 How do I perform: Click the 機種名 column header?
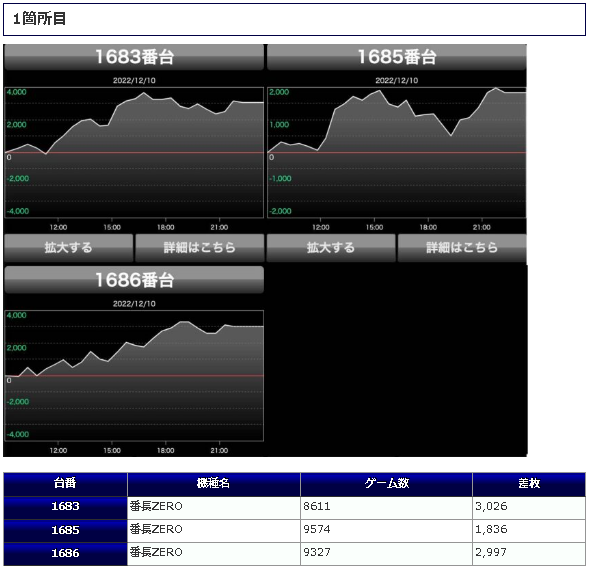pyautogui.click(x=214, y=484)
